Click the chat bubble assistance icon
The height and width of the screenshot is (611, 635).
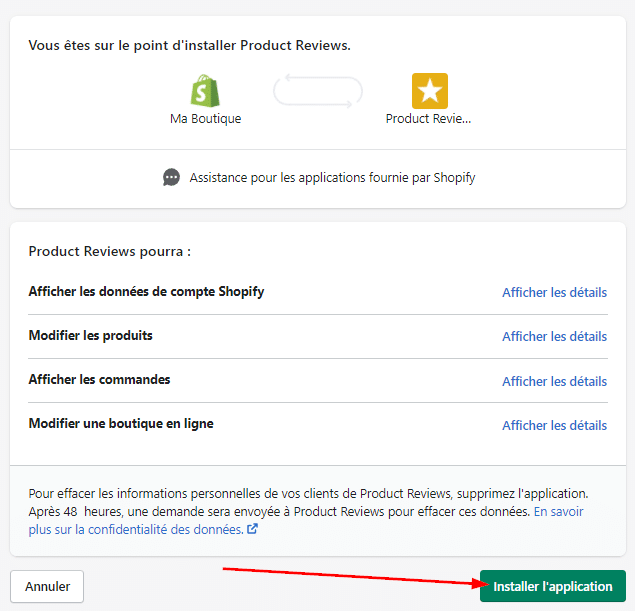click(172, 177)
